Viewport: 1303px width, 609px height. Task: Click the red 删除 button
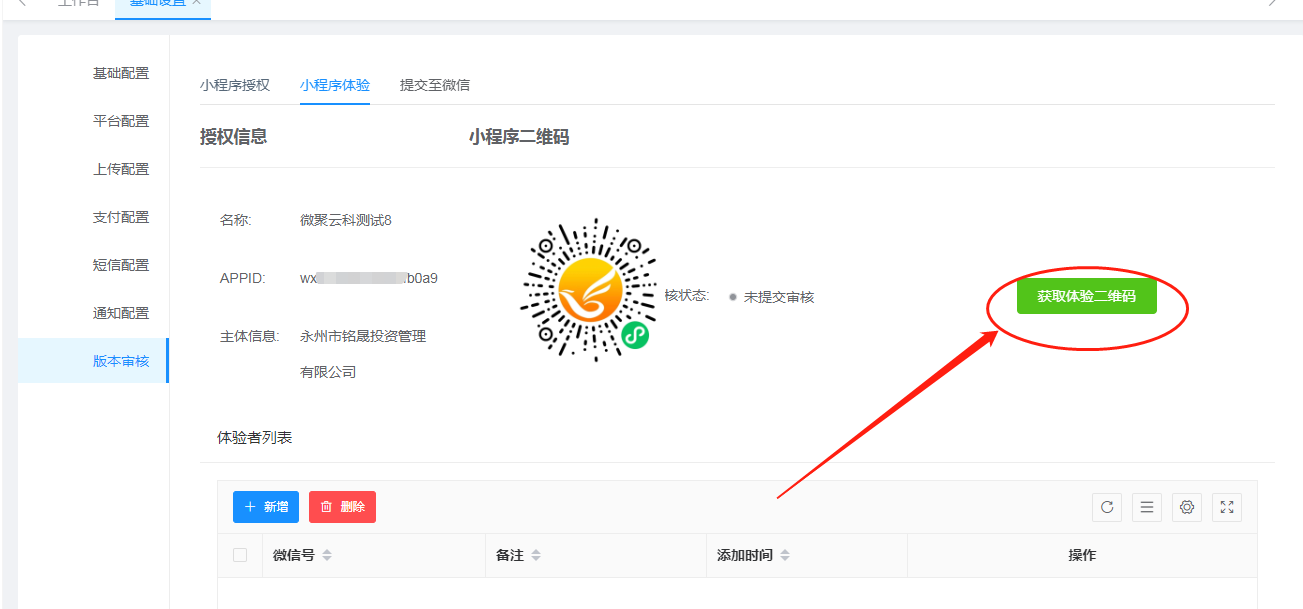click(342, 507)
